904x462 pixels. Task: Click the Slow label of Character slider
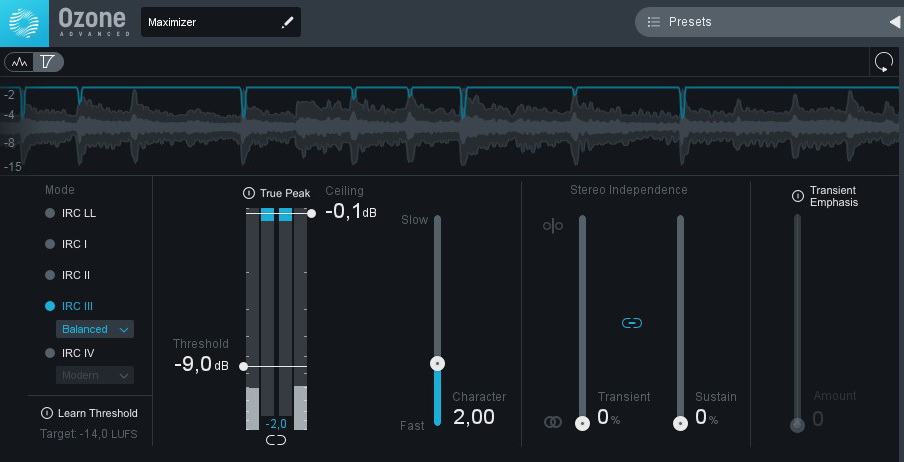click(x=415, y=220)
